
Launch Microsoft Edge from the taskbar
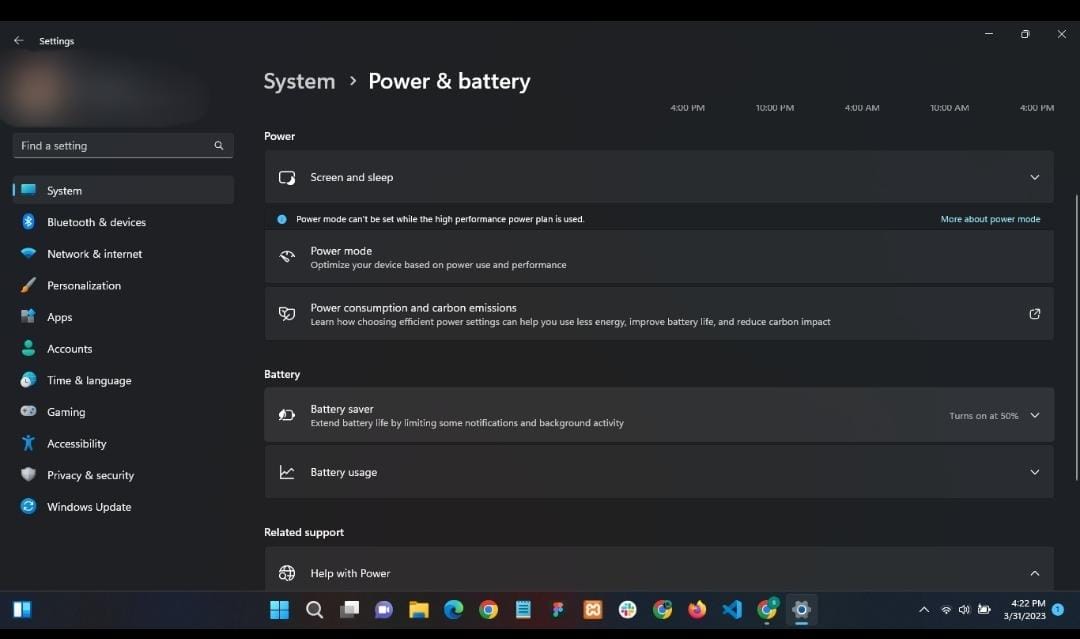453,610
